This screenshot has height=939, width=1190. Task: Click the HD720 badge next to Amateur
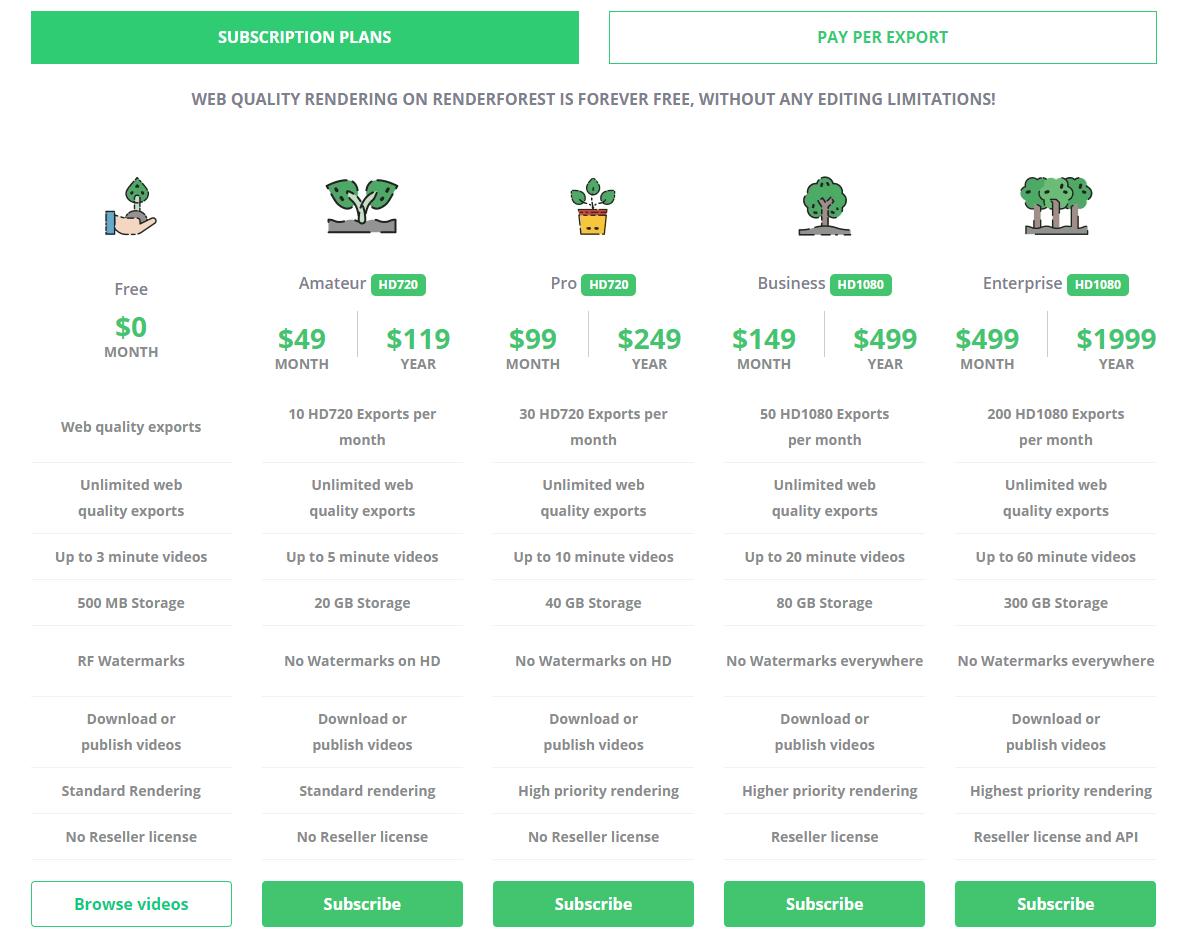pyautogui.click(x=398, y=285)
